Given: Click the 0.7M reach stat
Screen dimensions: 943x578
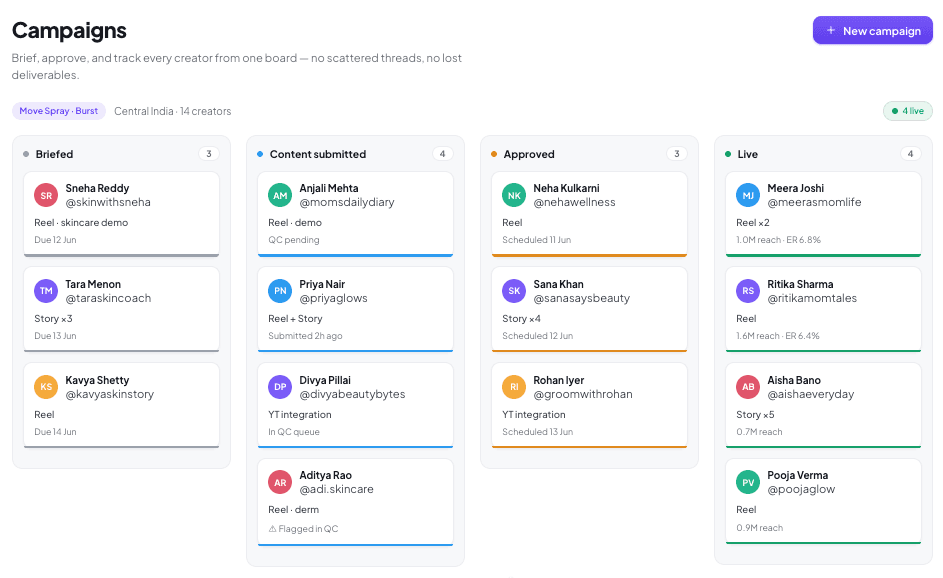Looking at the screenshot, I should tap(759, 432).
